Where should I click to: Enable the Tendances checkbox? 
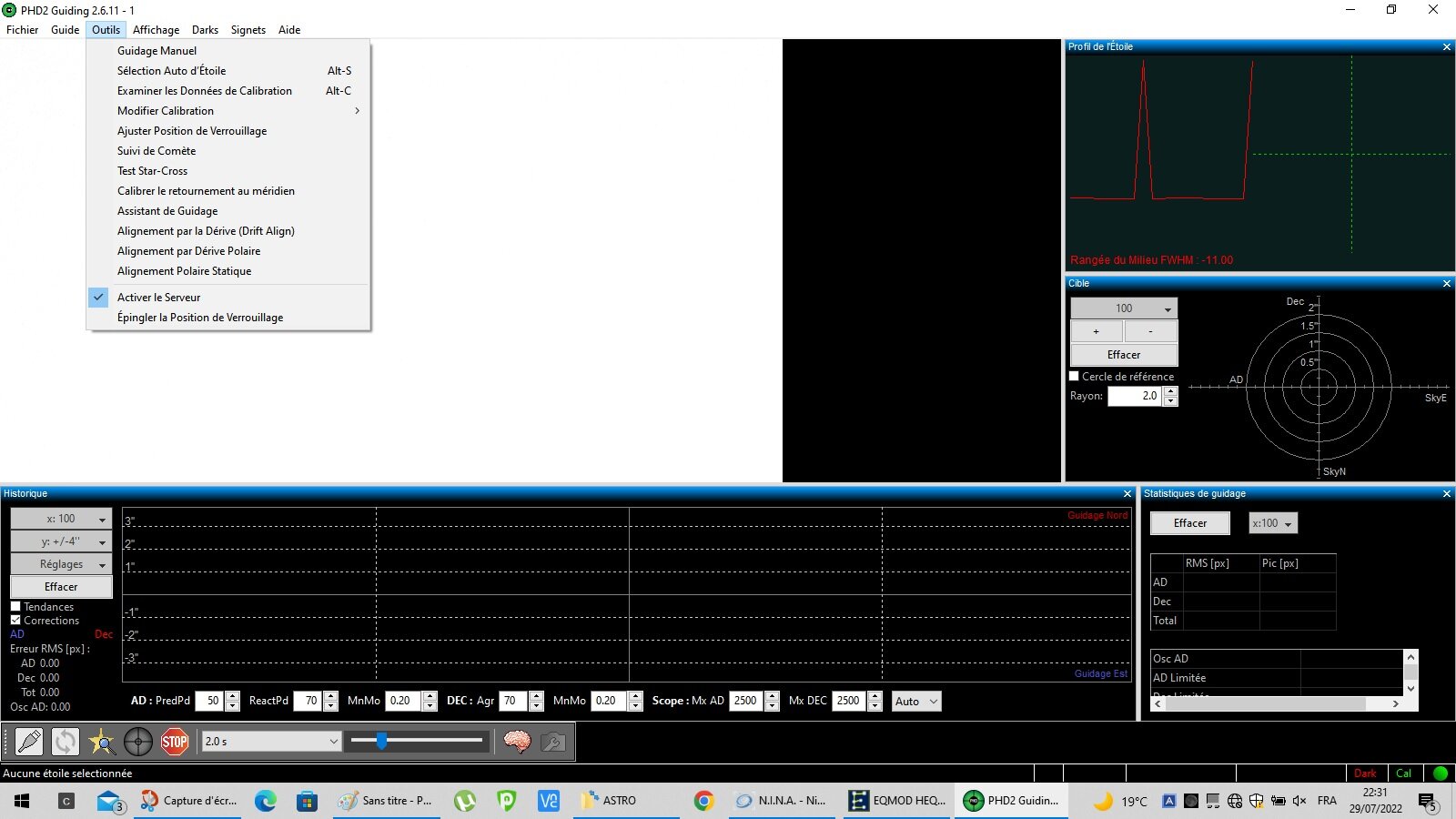(15, 607)
